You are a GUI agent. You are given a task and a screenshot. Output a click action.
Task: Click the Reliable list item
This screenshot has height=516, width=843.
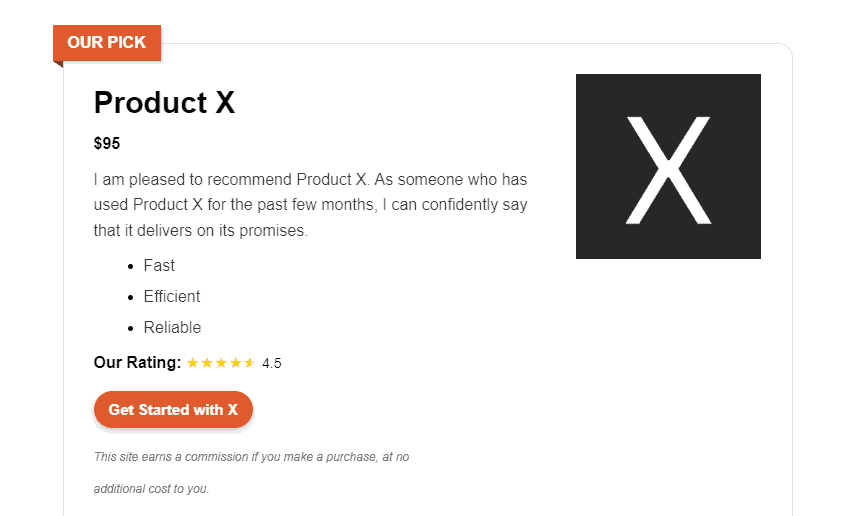click(172, 327)
